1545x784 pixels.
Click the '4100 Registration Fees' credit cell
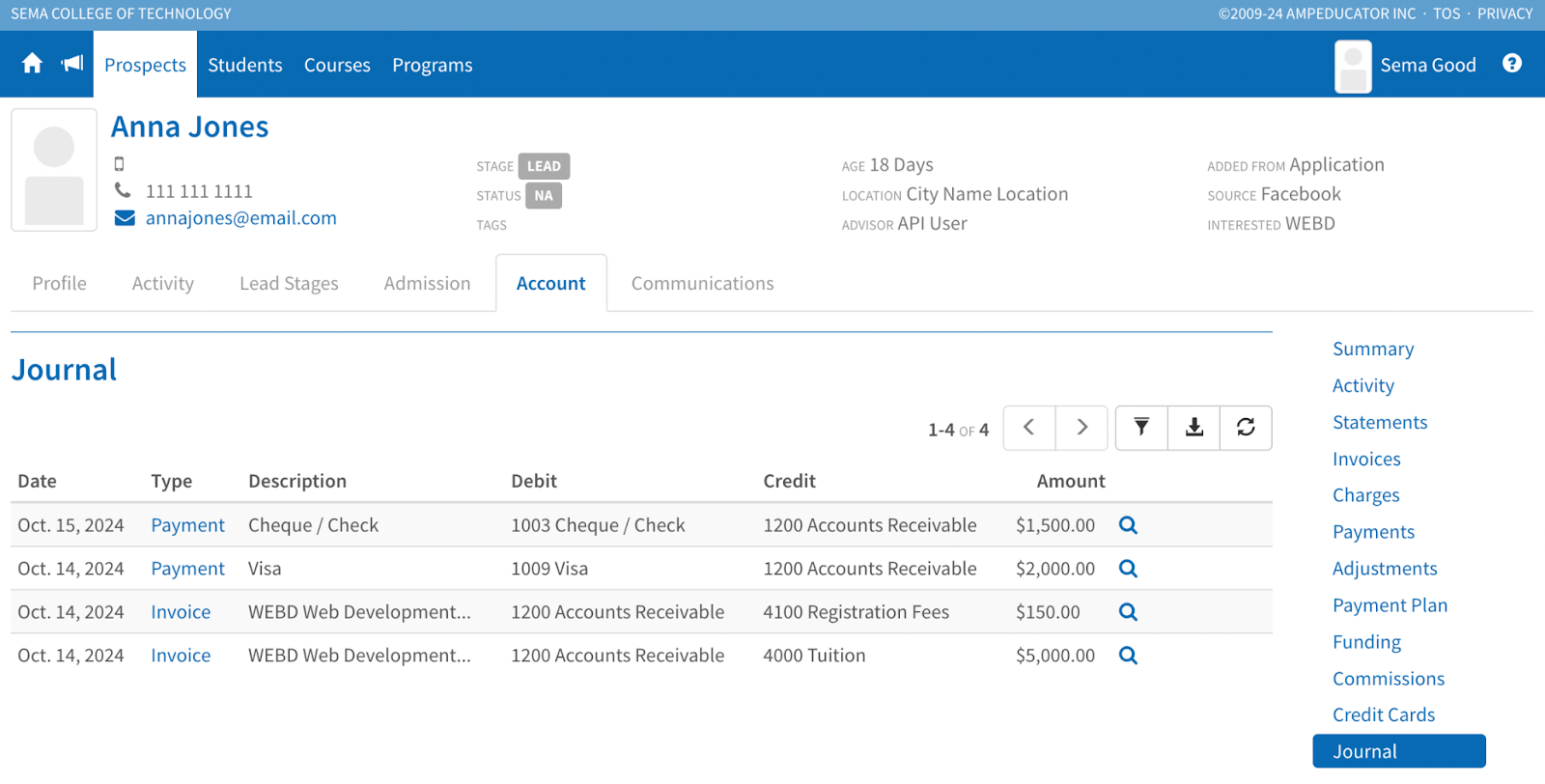pos(857,612)
